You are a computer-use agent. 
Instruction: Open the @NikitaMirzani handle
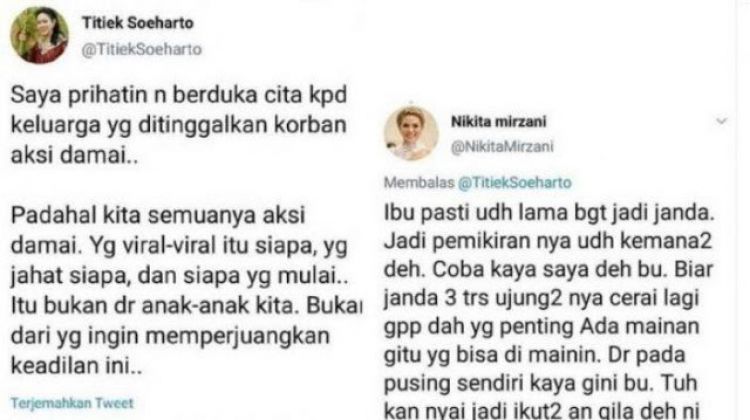pos(502,146)
